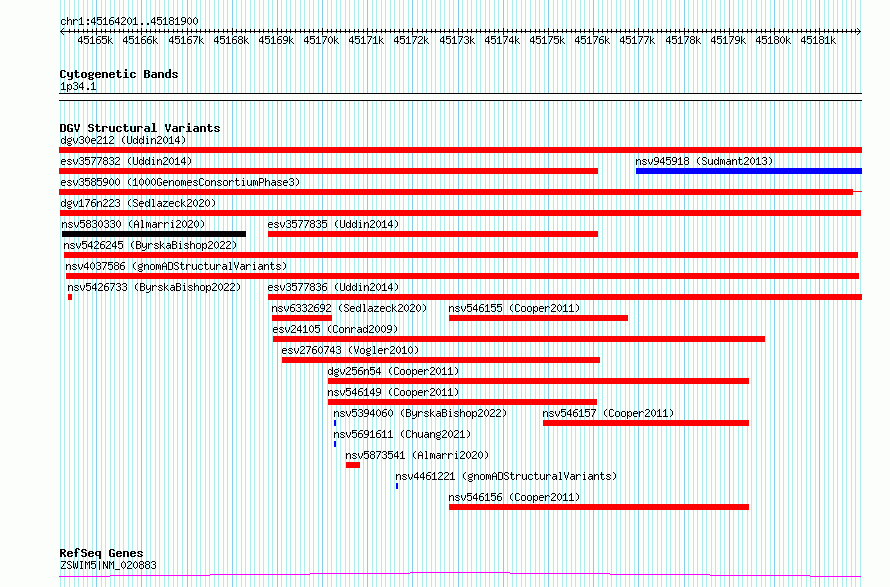Select esv3577836 (Uddin2014) label
This screenshot has width=890, height=587.
[x=333, y=287]
